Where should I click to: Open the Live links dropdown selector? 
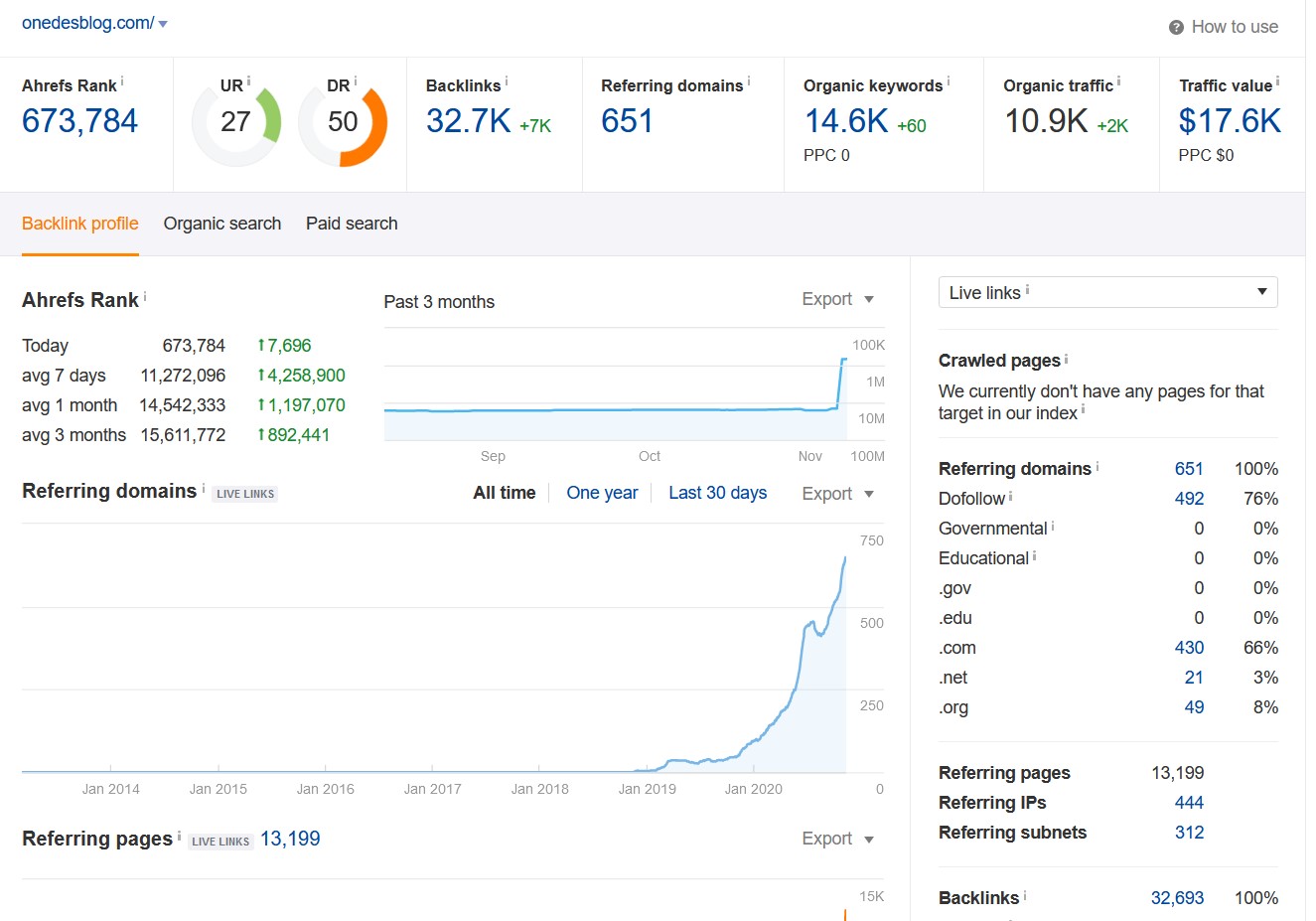pos(1107,292)
